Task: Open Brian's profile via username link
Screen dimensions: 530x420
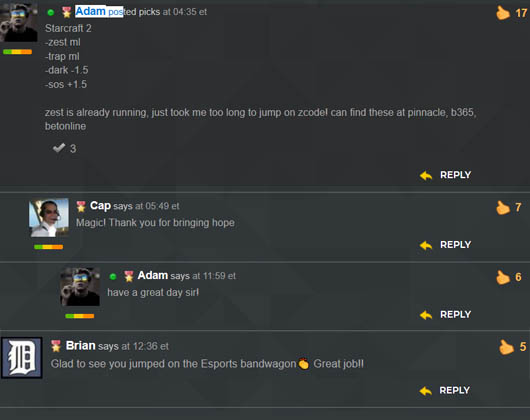Action: point(80,346)
